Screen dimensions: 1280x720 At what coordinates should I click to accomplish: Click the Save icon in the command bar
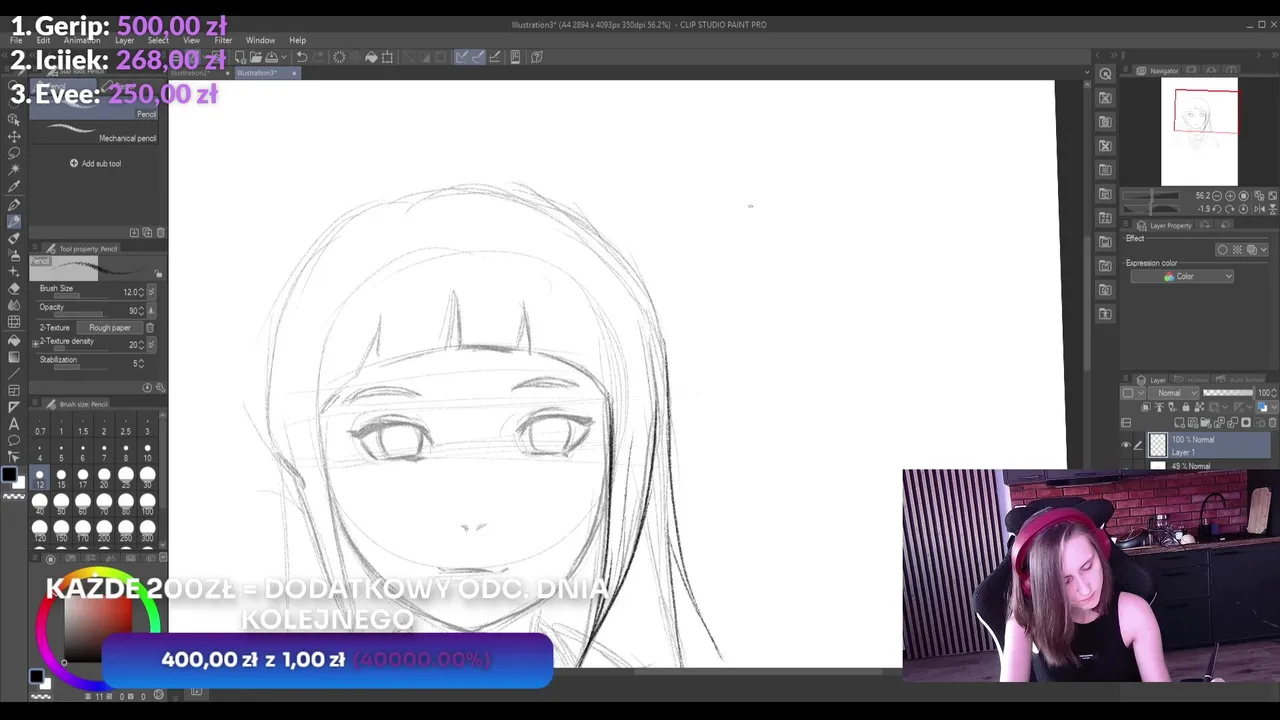271,57
